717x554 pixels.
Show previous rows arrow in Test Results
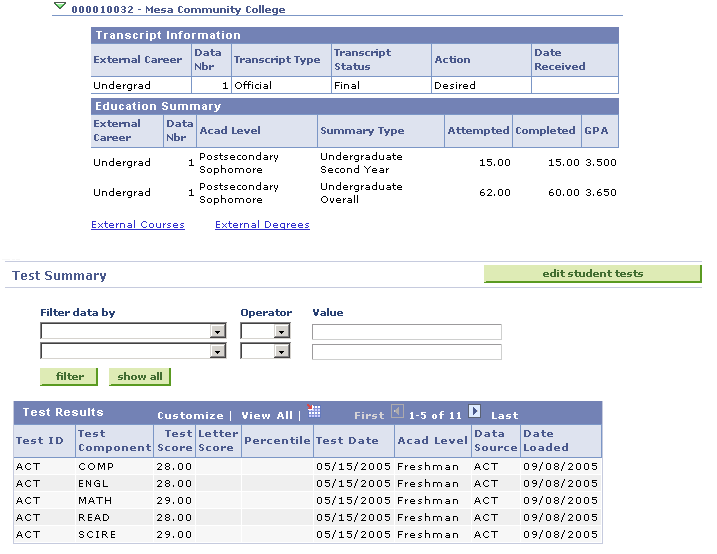tap(397, 411)
